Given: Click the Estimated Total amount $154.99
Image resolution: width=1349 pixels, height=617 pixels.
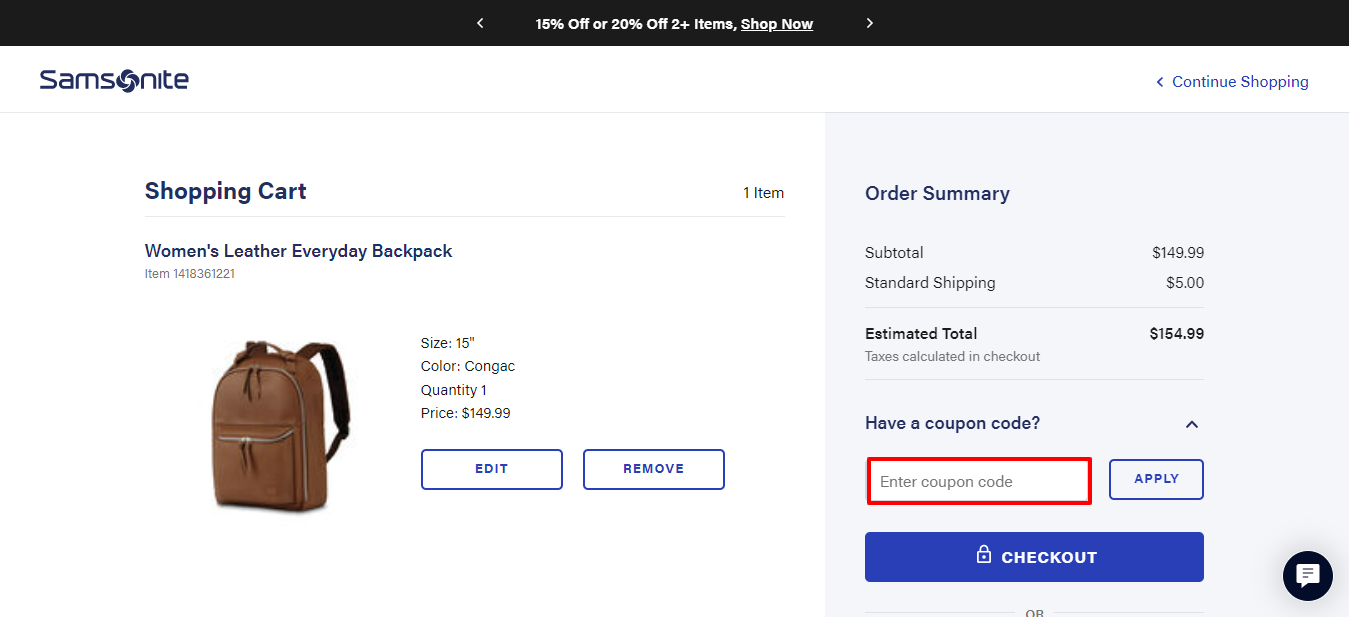Looking at the screenshot, I should [x=1177, y=334].
